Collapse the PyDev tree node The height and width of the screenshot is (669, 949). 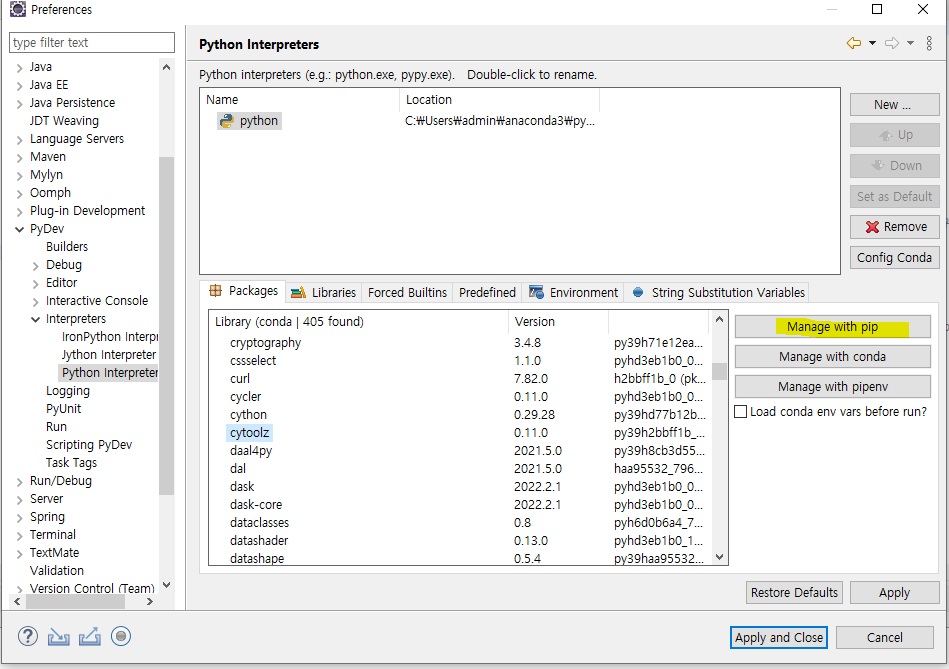pos(19,229)
